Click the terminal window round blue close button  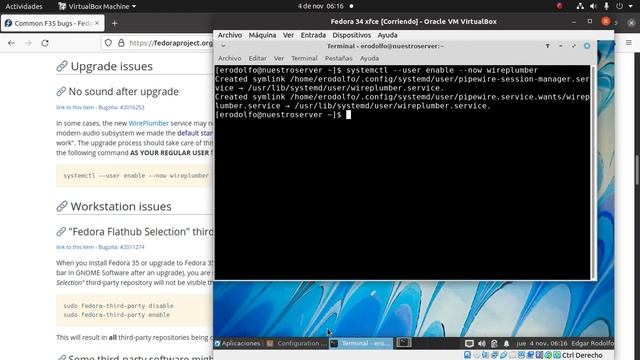coord(587,46)
